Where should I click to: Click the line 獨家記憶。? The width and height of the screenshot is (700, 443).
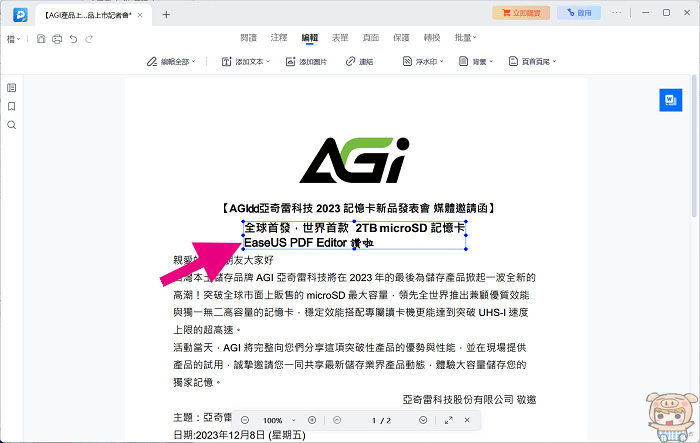tap(197, 382)
